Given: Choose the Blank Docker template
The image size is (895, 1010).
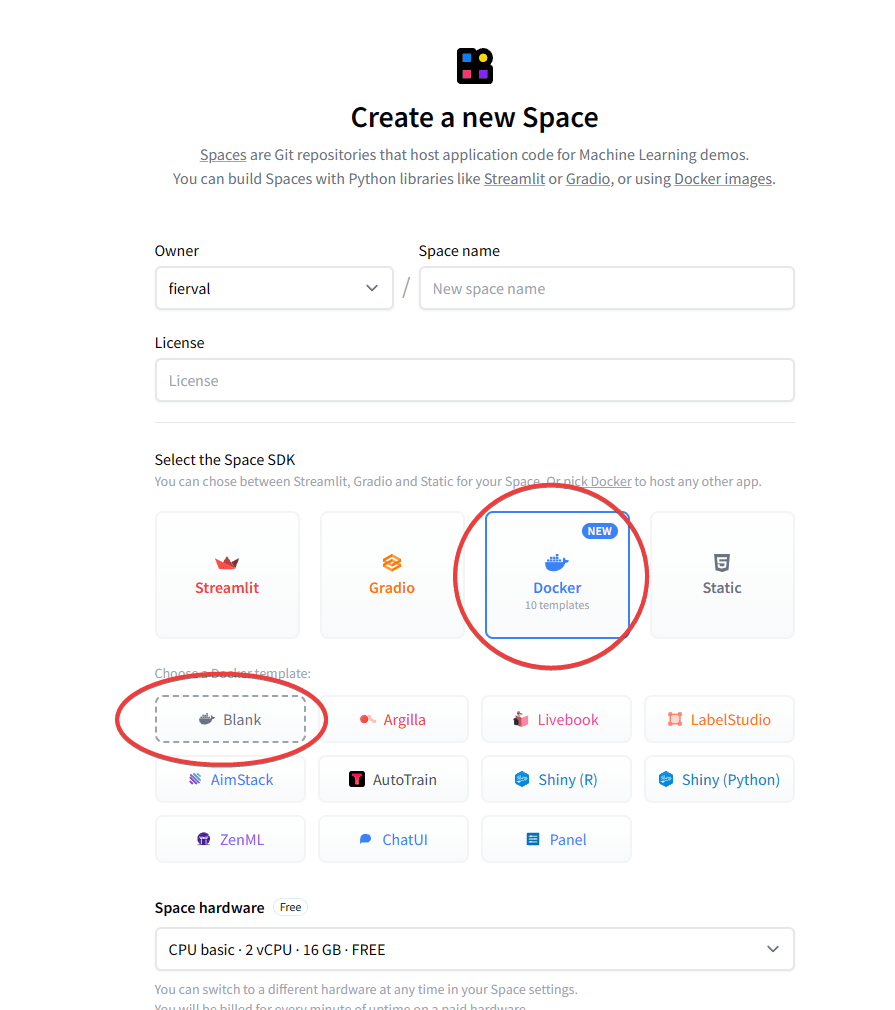Looking at the screenshot, I should point(230,720).
